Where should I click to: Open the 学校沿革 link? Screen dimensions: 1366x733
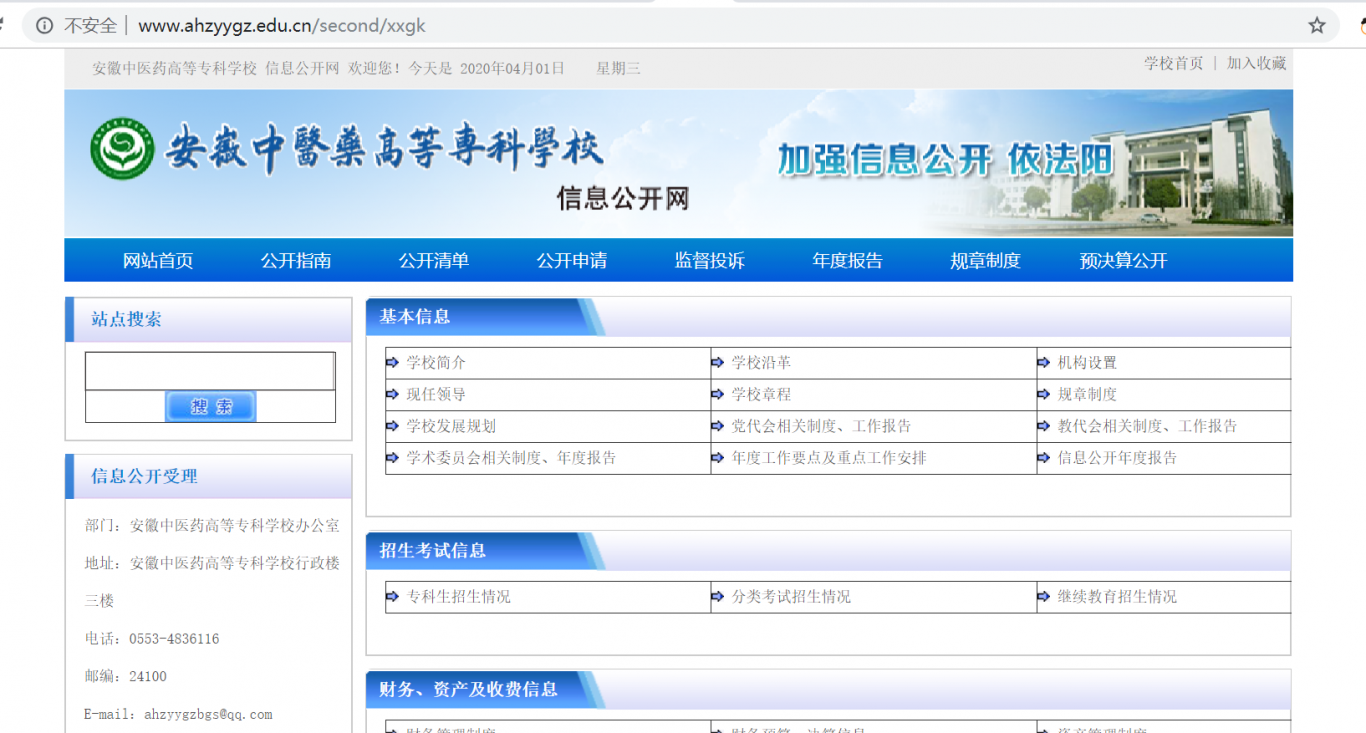(761, 363)
